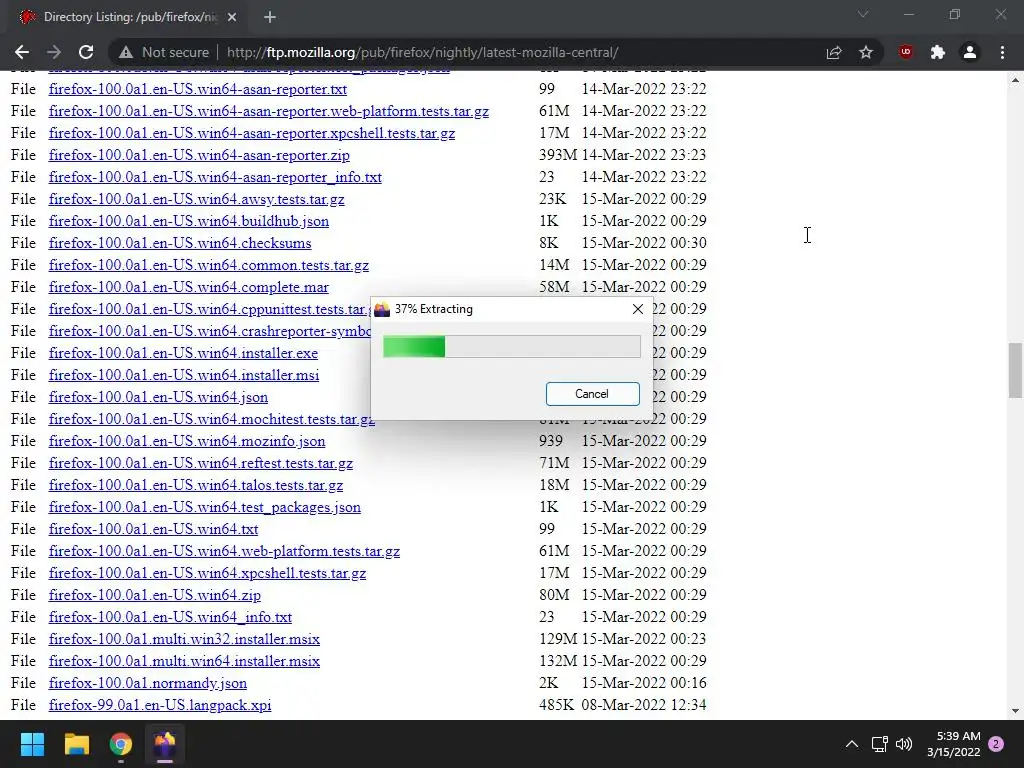Cancel the extraction
This screenshot has height=768, width=1024.
[x=592, y=394]
